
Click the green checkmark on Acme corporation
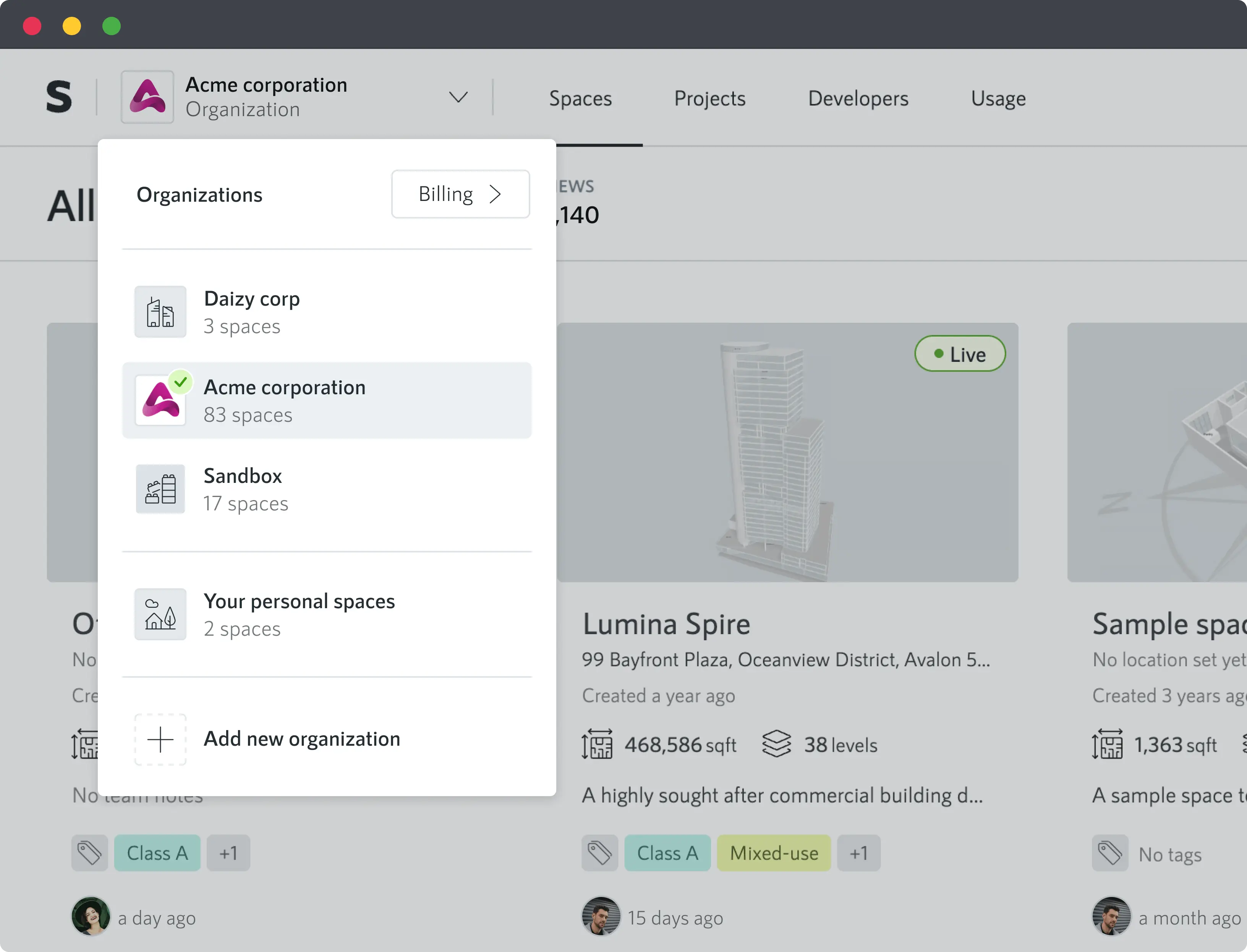coord(181,381)
